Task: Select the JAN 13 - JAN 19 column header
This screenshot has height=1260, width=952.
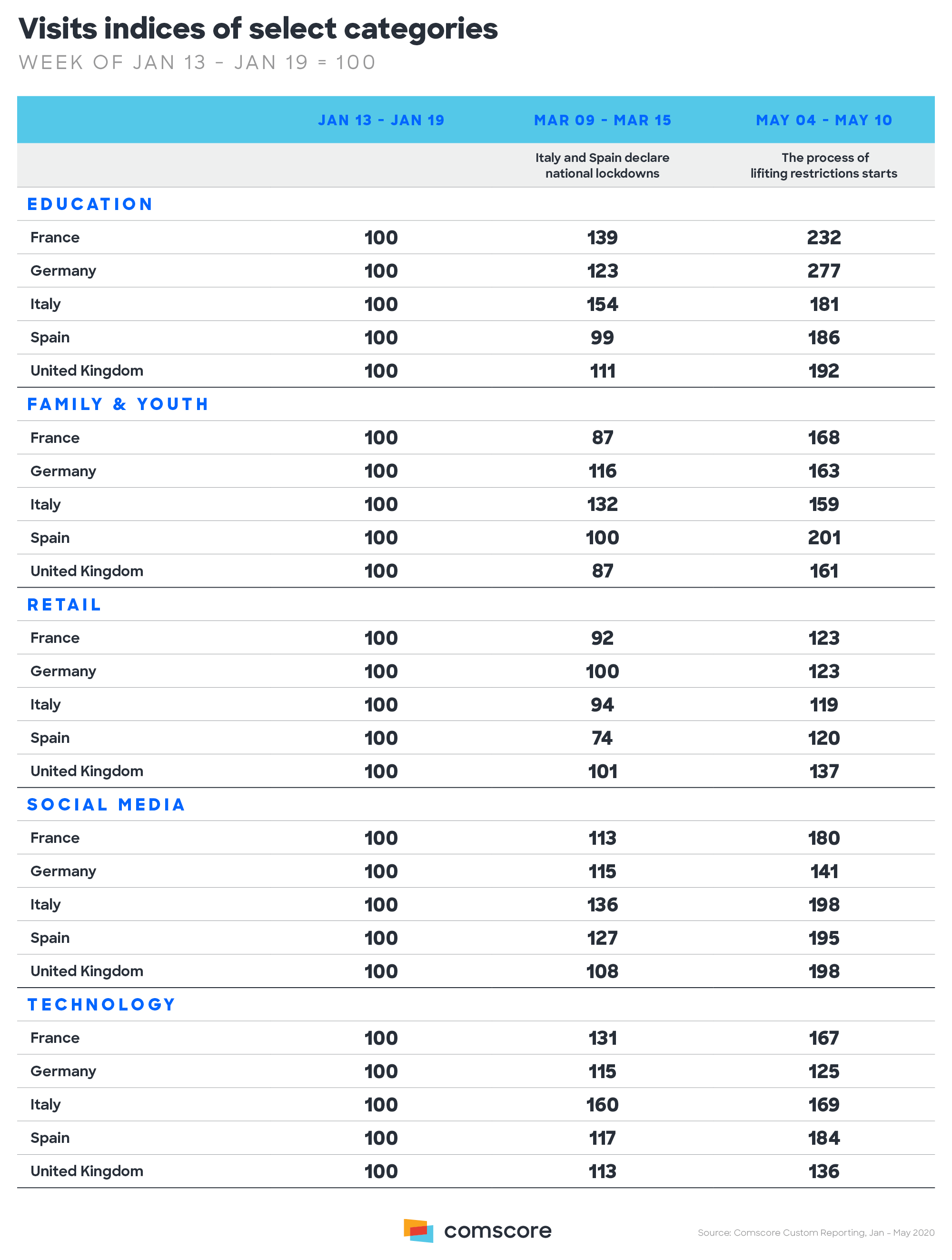Action: coord(381,120)
